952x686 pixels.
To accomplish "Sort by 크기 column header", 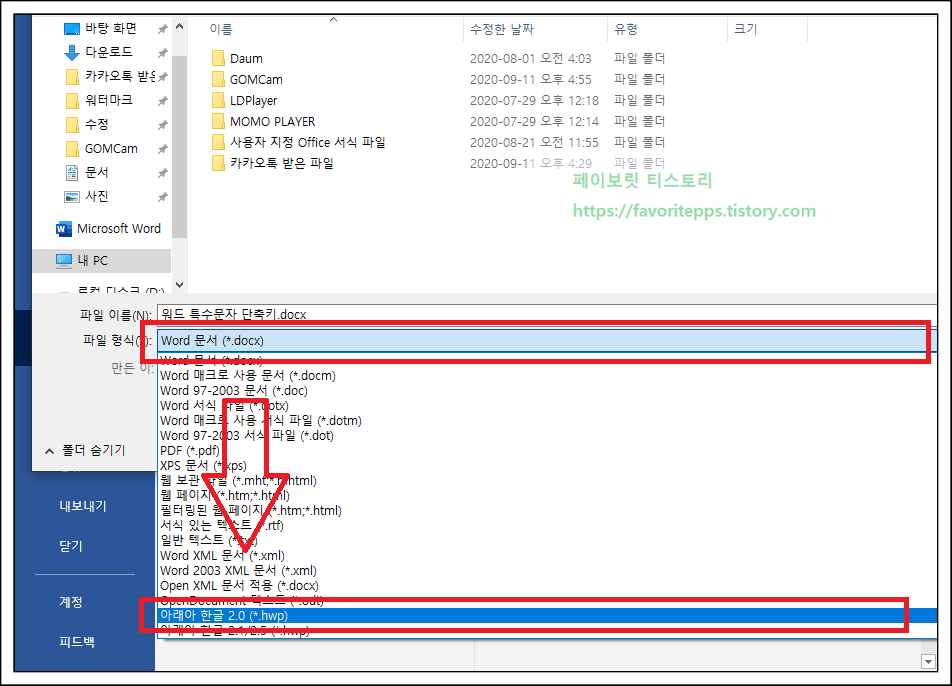I will point(746,29).
